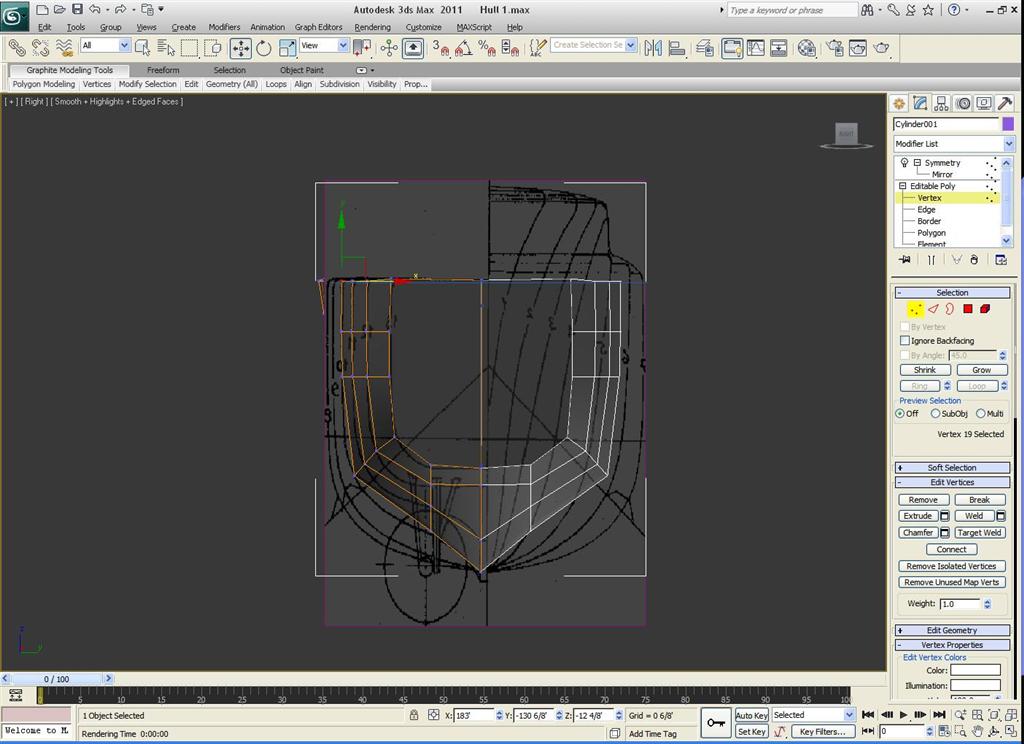Open Render Setup teapot icon

pyautogui.click(x=835, y=48)
